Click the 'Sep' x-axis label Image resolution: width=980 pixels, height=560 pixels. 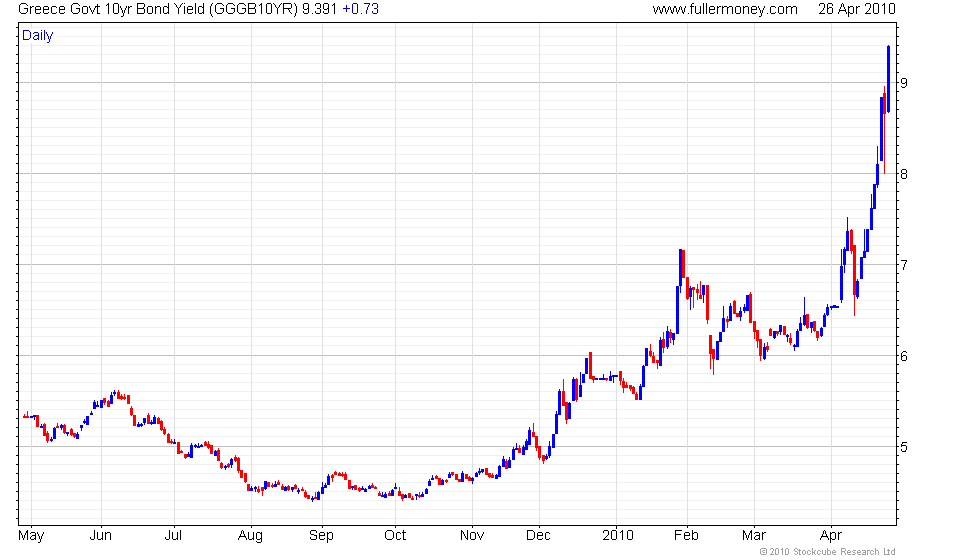(x=321, y=536)
